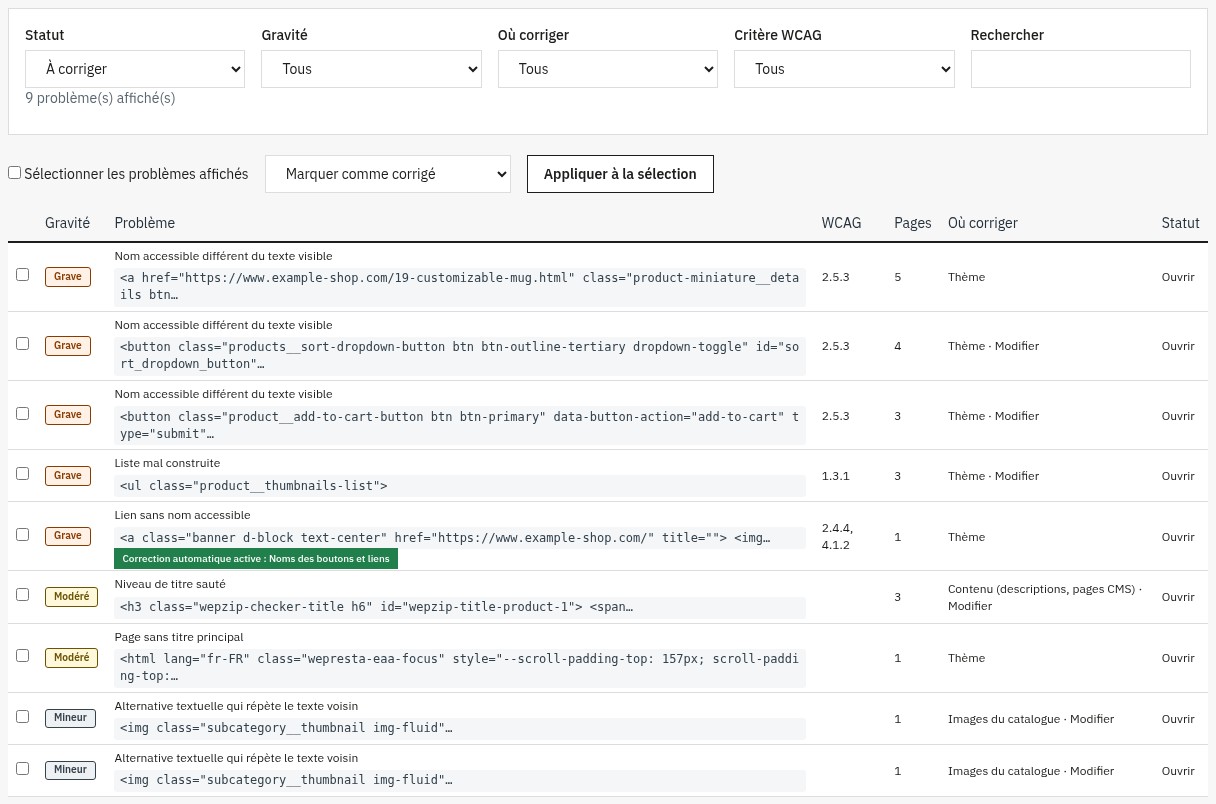
Task: Click the green Correction automatique active badge
Action: pyautogui.click(x=256, y=559)
